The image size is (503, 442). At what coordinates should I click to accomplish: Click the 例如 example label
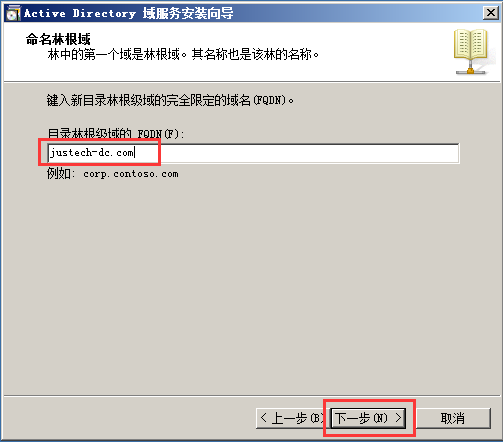click(x=61, y=174)
